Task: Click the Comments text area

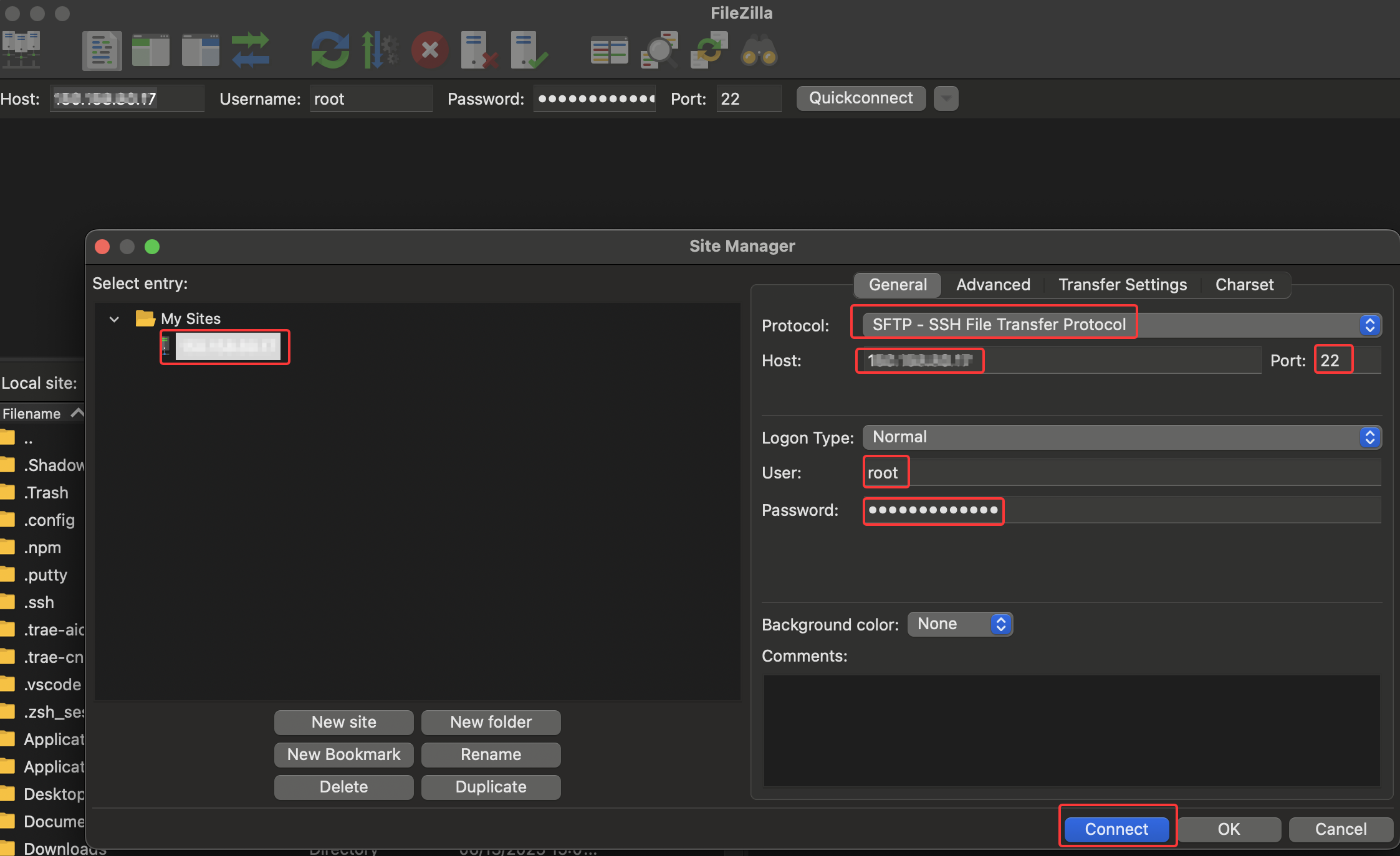Action: tap(1072, 731)
